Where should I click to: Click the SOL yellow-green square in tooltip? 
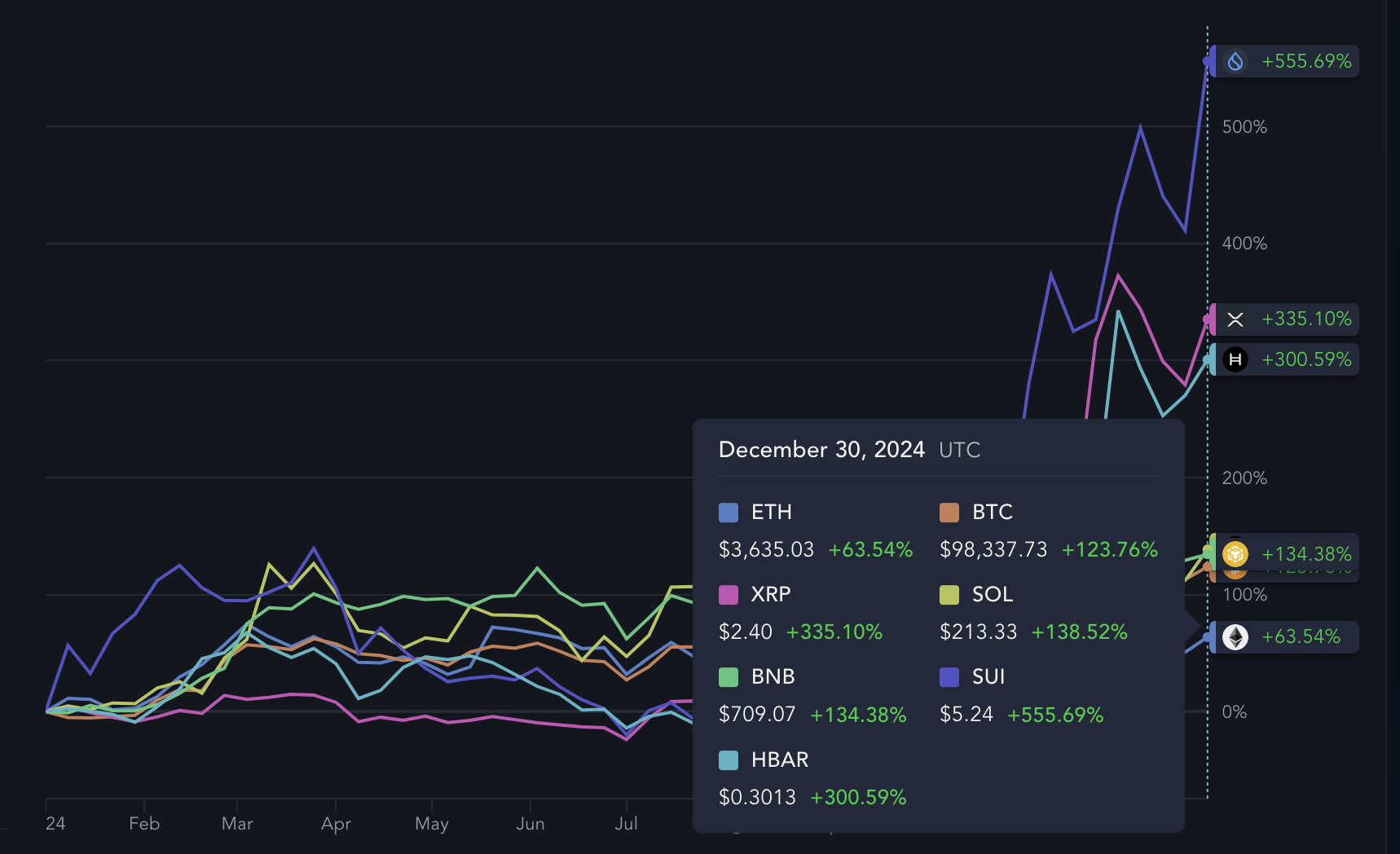(x=949, y=595)
